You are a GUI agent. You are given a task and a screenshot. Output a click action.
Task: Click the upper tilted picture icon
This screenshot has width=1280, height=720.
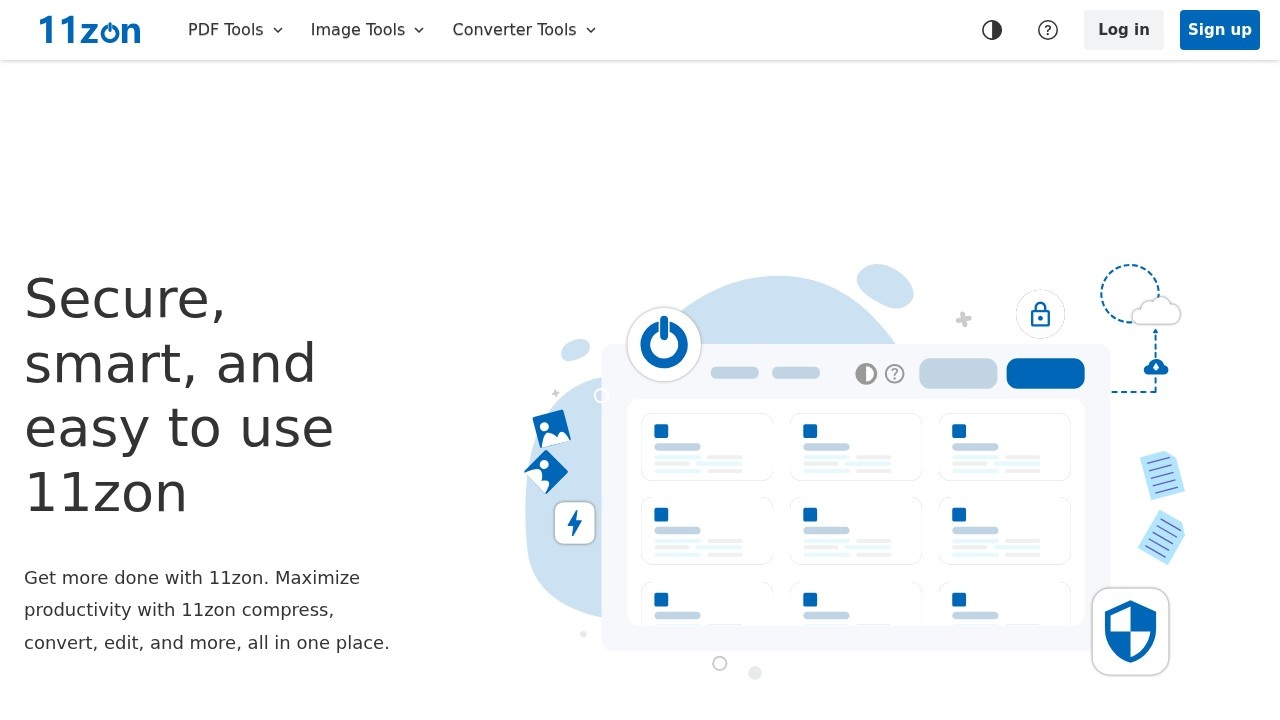[x=551, y=428]
